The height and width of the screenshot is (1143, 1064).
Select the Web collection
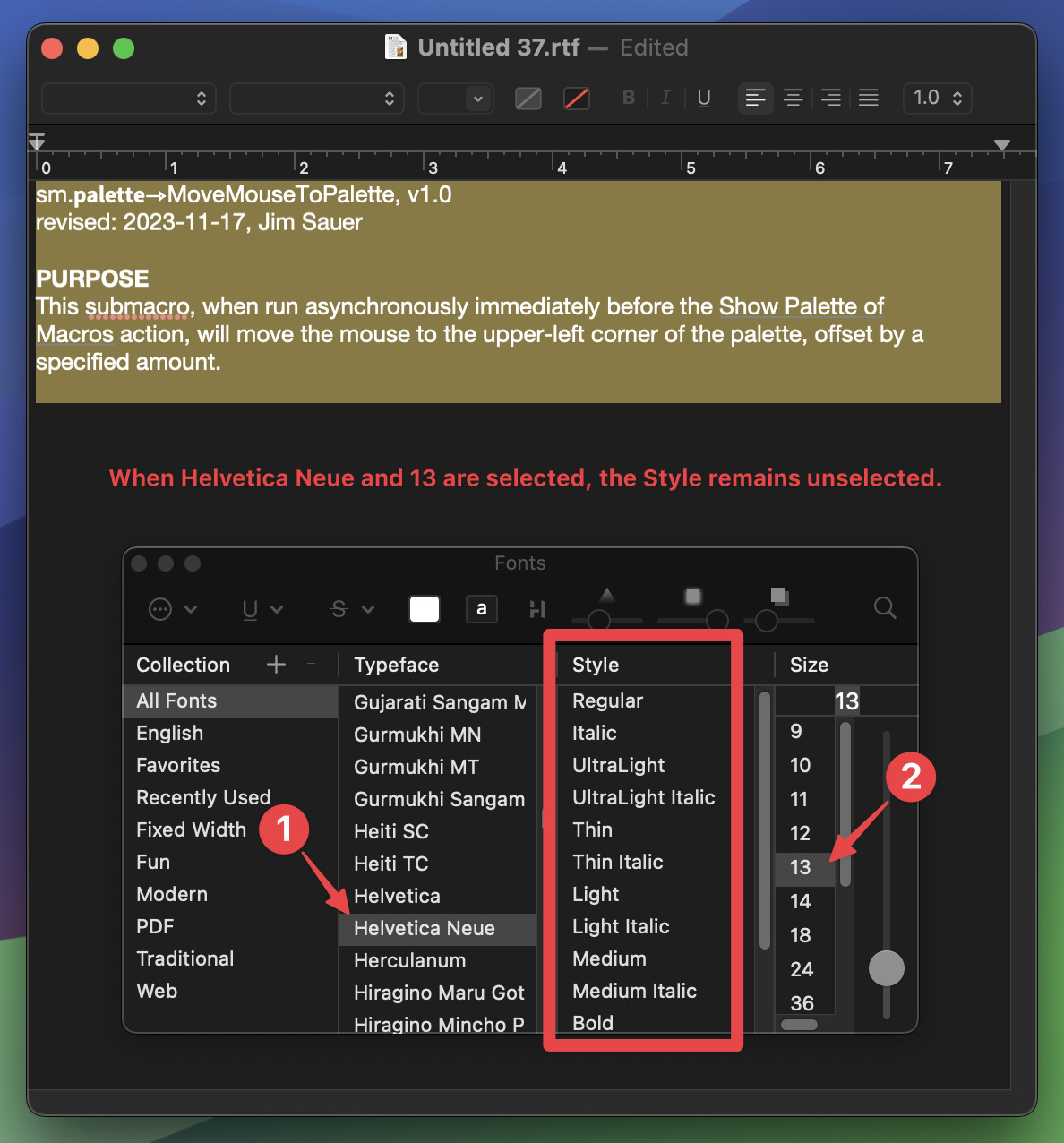pos(230,992)
